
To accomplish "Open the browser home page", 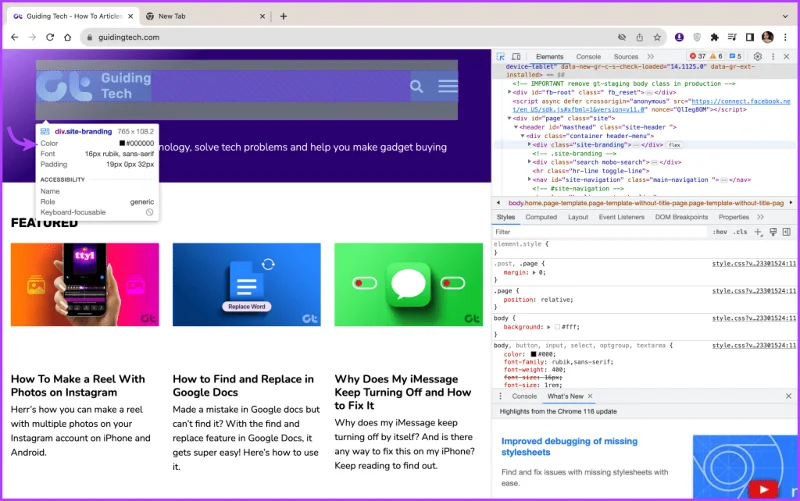I will [67, 37].
